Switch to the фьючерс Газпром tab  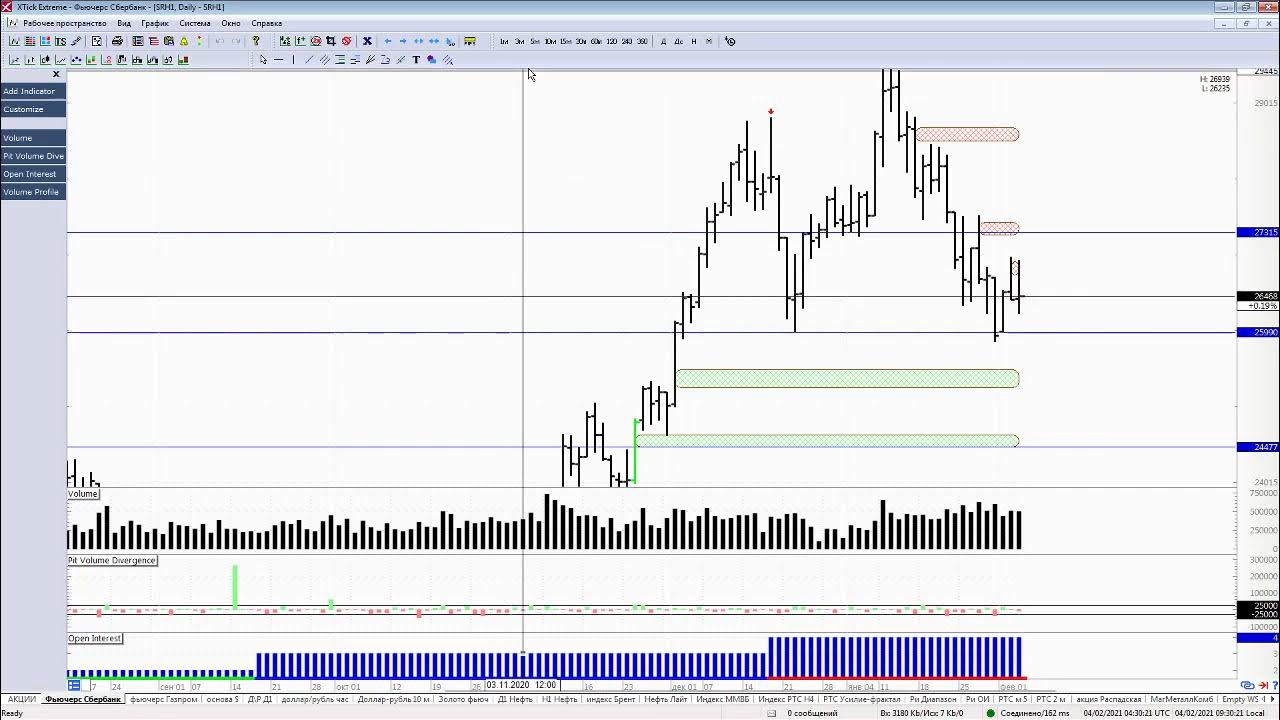pos(164,700)
